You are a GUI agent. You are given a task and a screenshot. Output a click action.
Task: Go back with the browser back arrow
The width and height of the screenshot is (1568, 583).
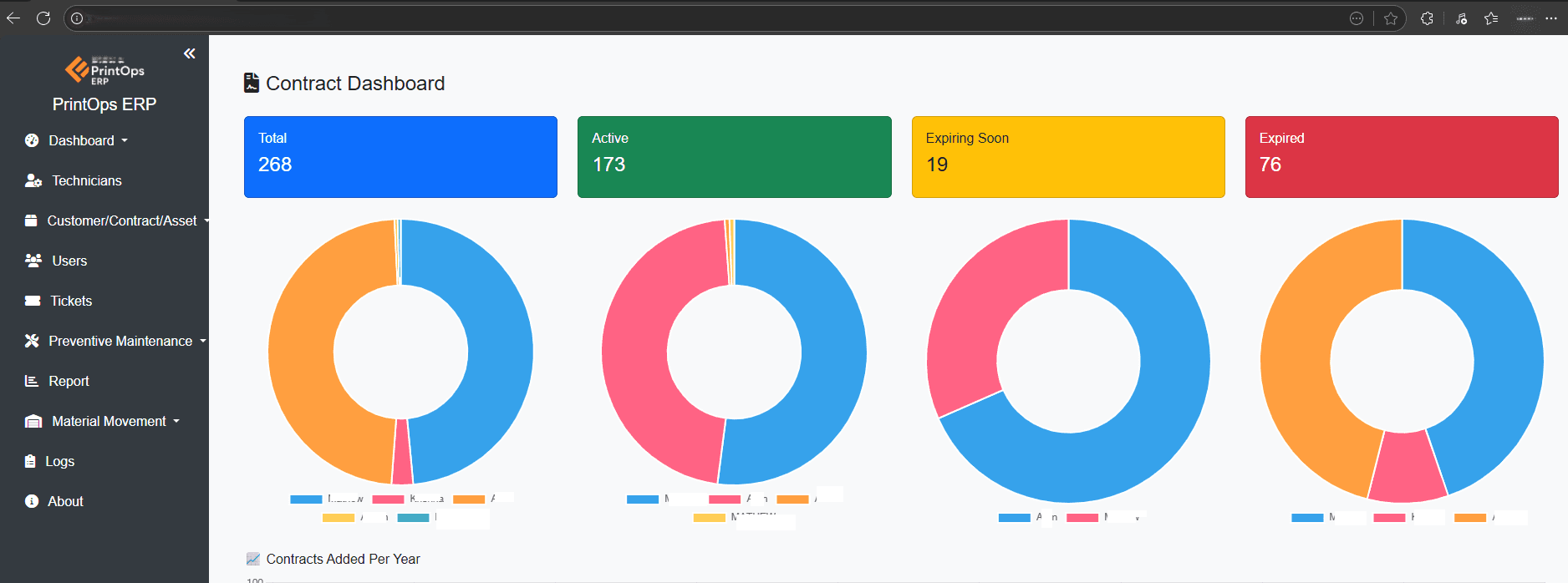[13, 18]
